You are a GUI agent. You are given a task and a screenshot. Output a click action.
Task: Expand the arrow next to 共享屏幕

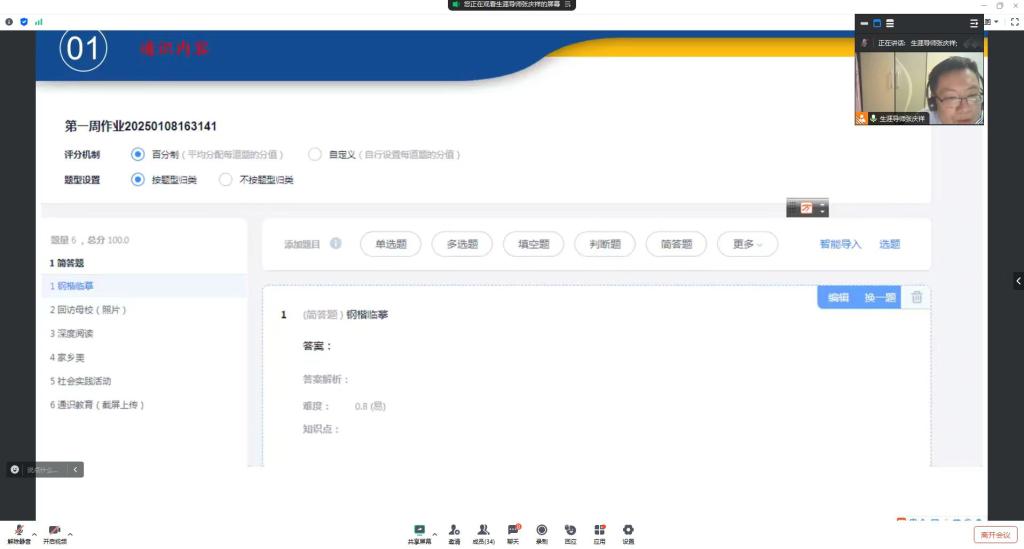434,534
